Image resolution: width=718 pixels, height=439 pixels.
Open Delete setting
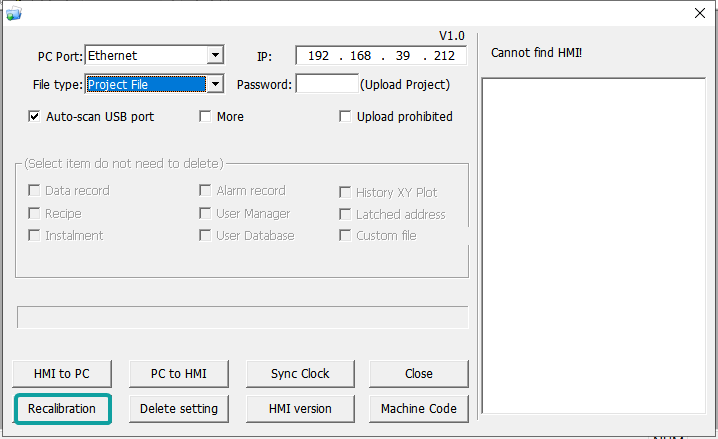coord(179,408)
